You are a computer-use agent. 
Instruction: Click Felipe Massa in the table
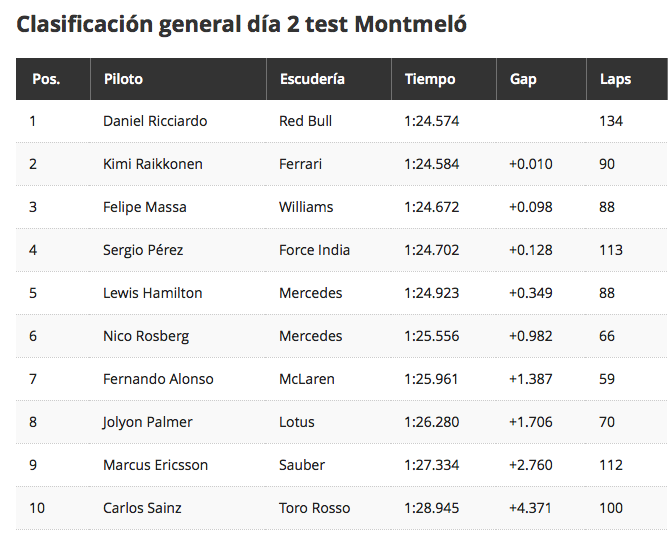pyautogui.click(x=145, y=207)
